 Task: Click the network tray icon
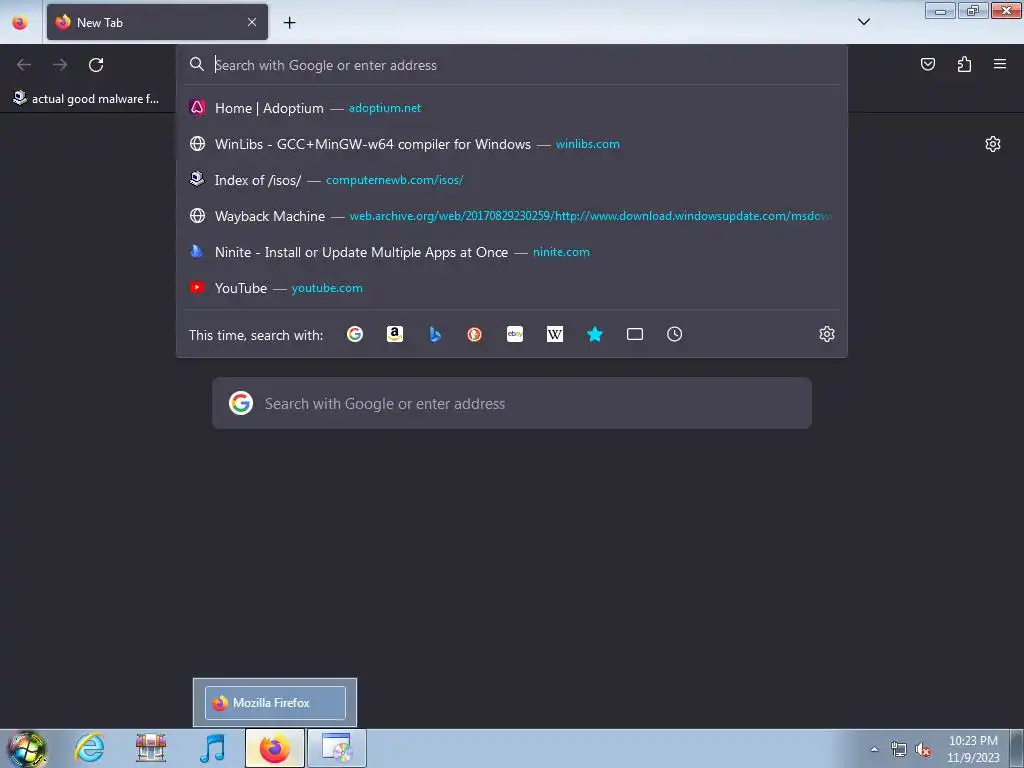click(x=899, y=750)
